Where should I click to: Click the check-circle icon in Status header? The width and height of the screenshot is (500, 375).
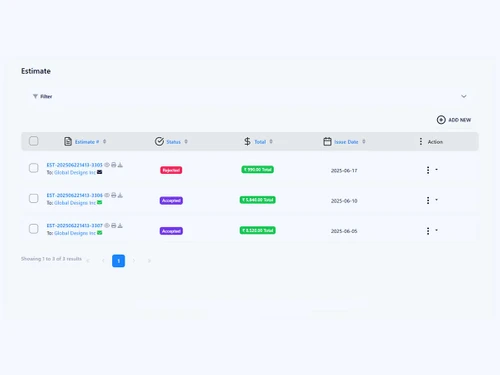tap(159, 141)
